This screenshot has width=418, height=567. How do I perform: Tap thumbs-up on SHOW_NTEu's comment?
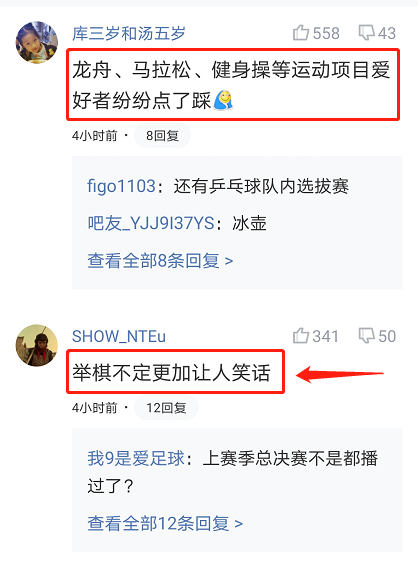(315, 336)
